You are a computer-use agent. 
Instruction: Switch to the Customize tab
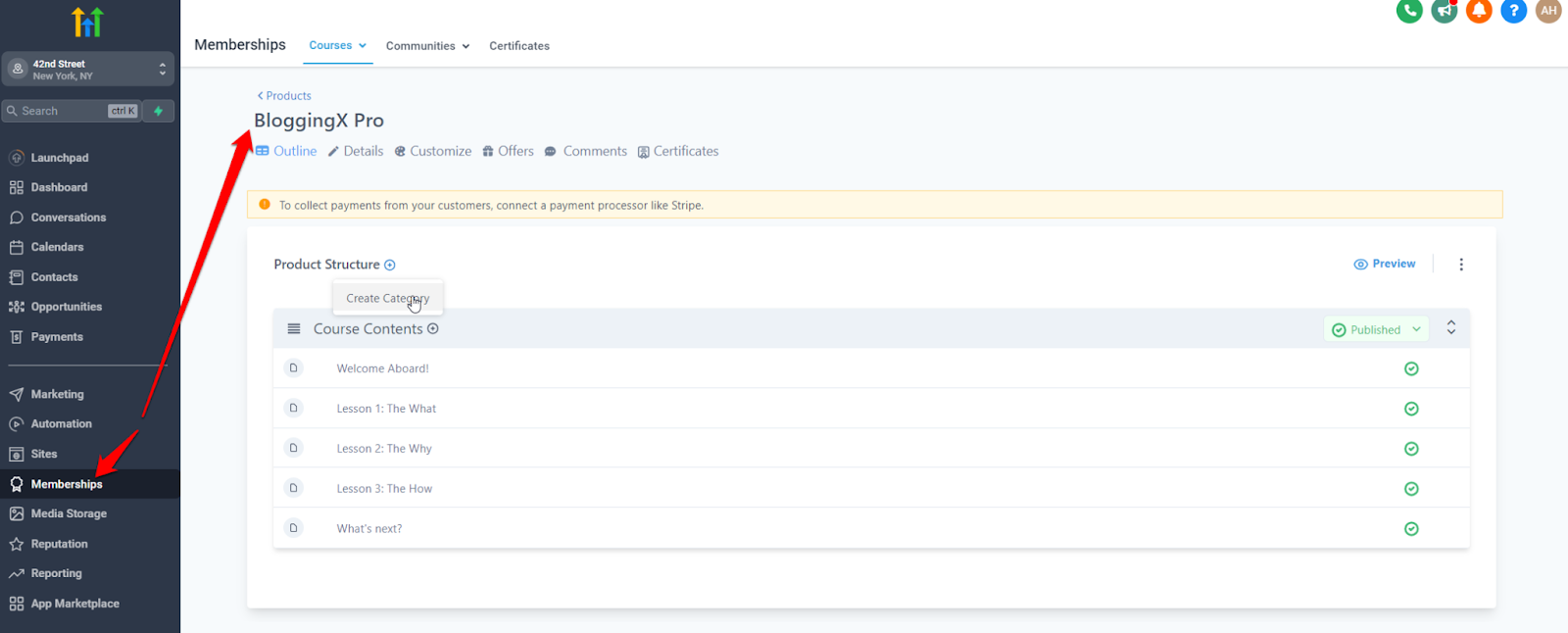433,152
